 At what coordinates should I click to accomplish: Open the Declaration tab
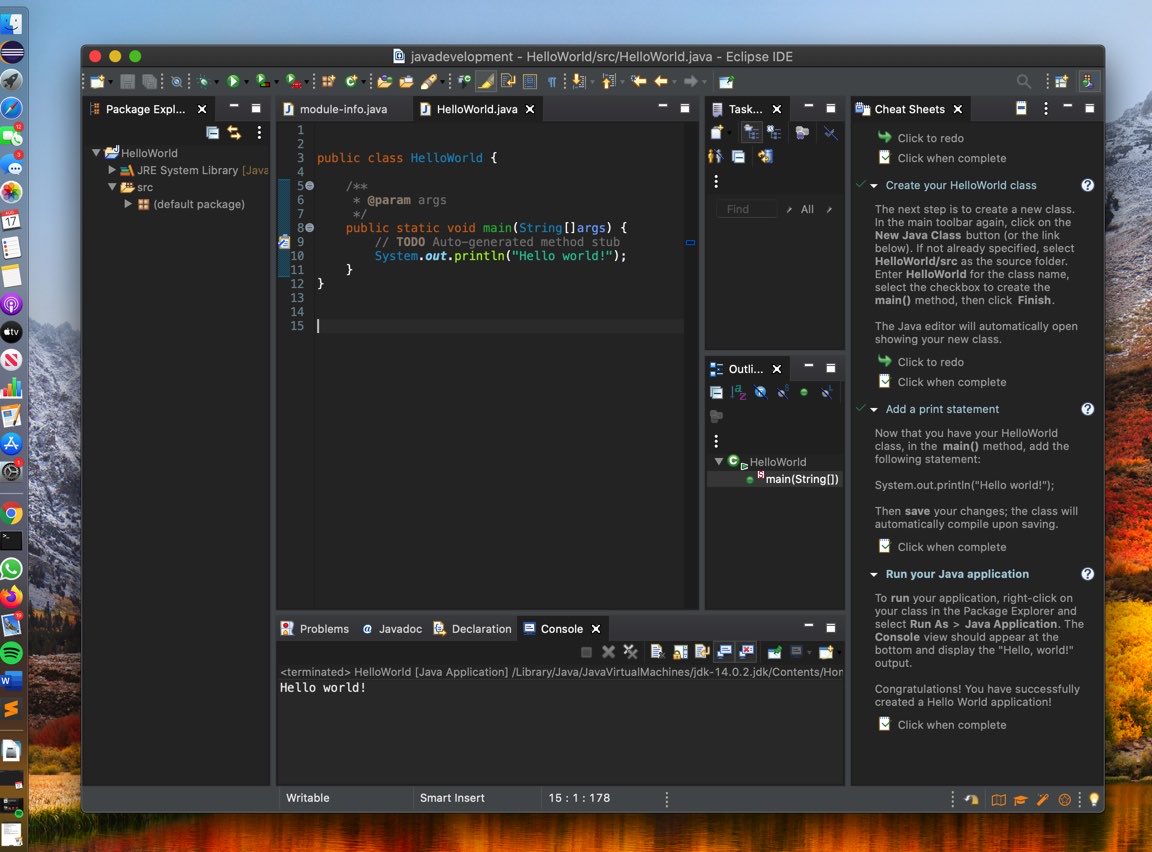(472, 629)
